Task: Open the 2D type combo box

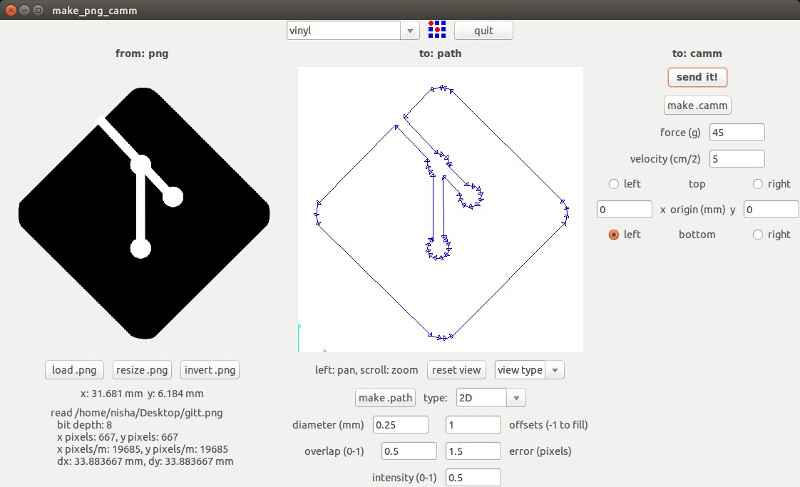Action: tap(490, 398)
